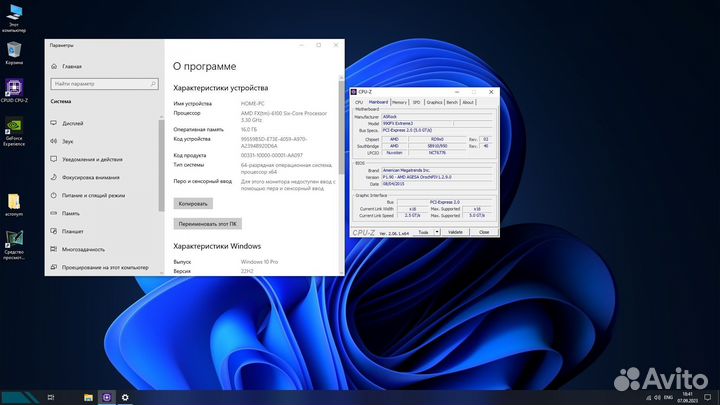The height and width of the screenshot is (405, 720).
Task: Click the Manufacturer value ASRock in CPU-Z
Action: 436,117
